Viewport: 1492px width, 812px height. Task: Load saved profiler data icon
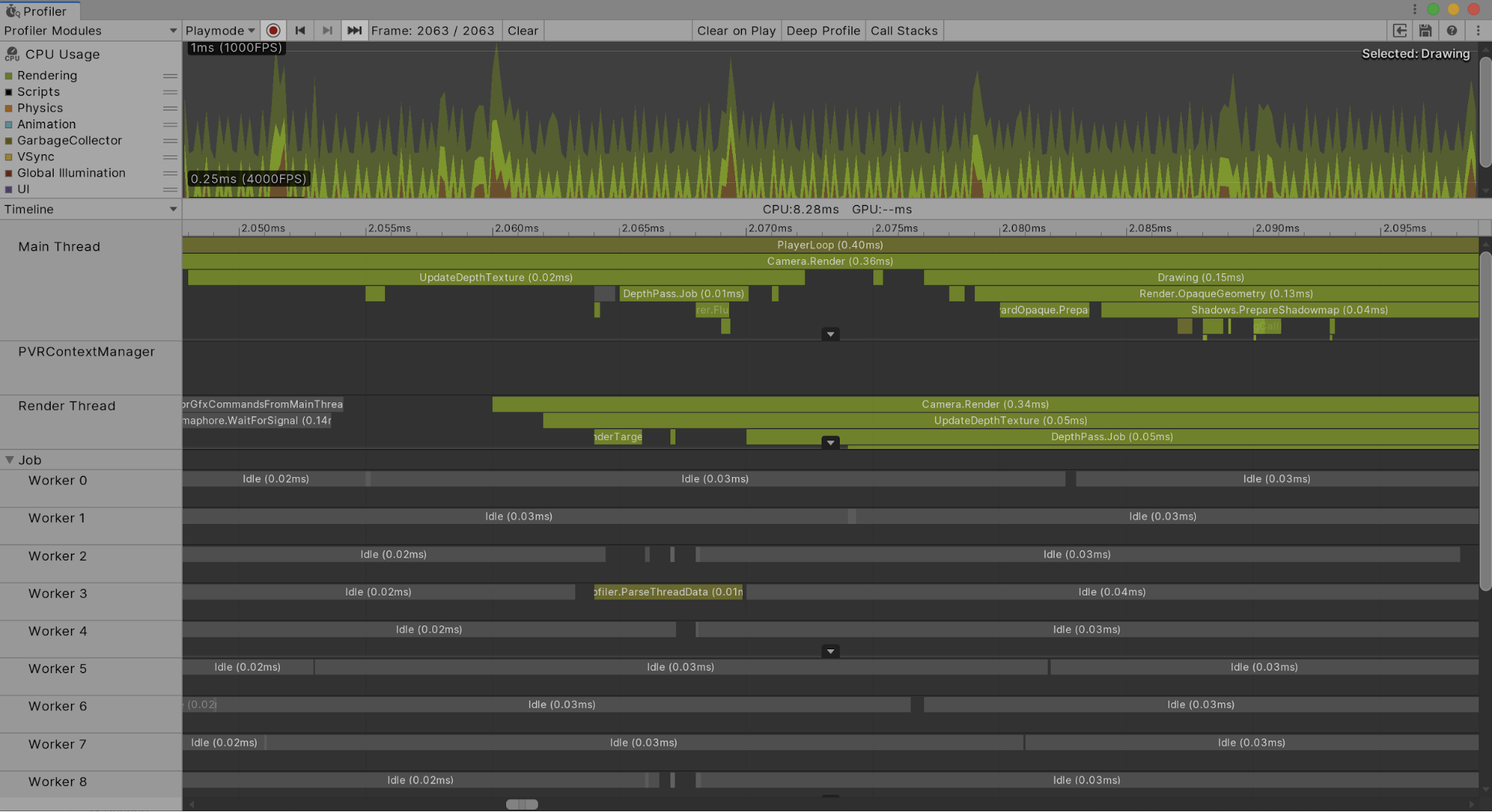click(1399, 31)
